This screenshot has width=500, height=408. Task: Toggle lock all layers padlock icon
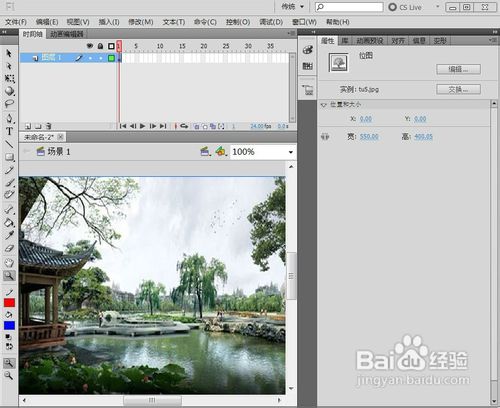pos(100,46)
